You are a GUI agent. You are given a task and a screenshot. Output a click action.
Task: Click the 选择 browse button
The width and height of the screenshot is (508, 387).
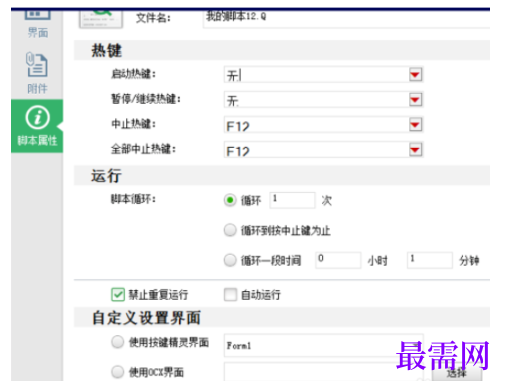[457, 373]
